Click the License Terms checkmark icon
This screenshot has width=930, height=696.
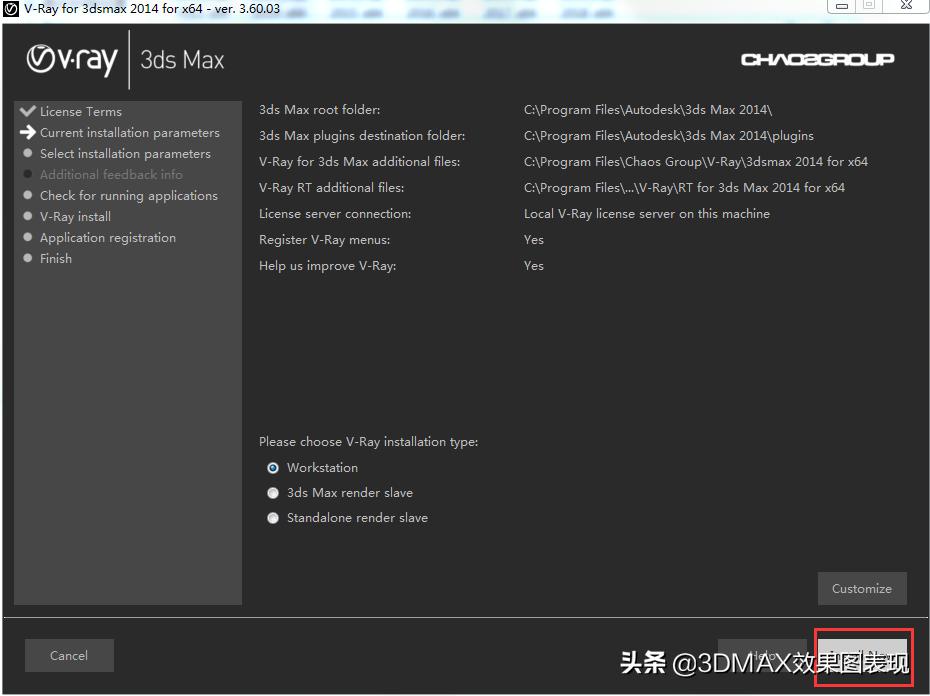(x=27, y=111)
